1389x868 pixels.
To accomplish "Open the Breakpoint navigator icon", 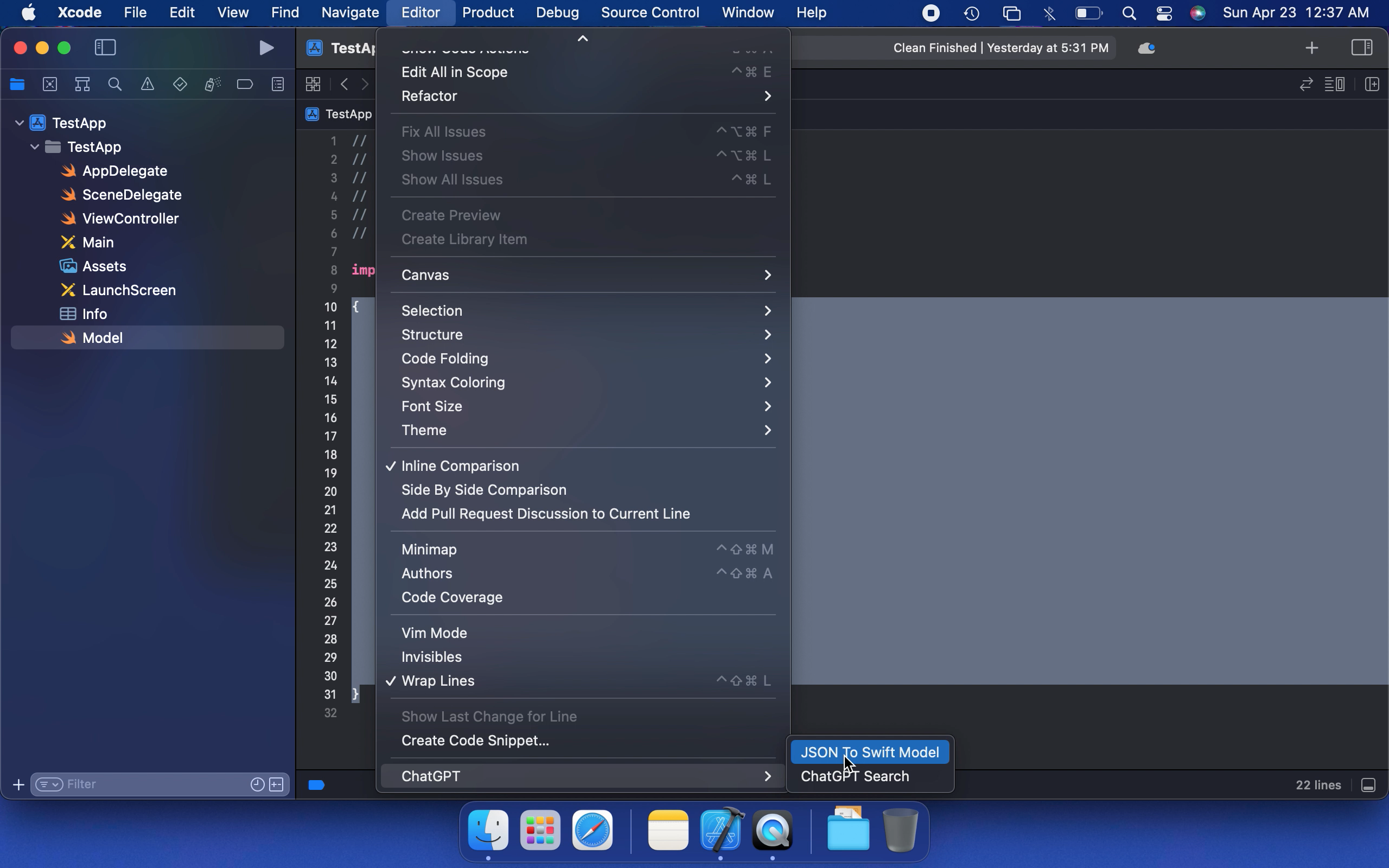I will [x=245, y=85].
